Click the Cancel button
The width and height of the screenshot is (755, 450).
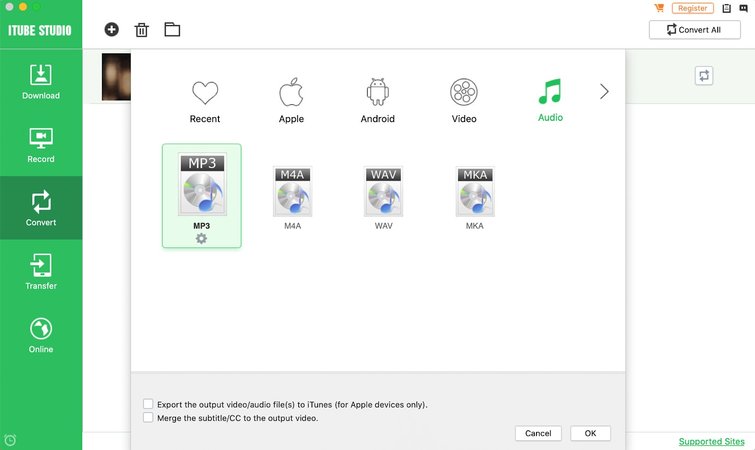click(538, 433)
